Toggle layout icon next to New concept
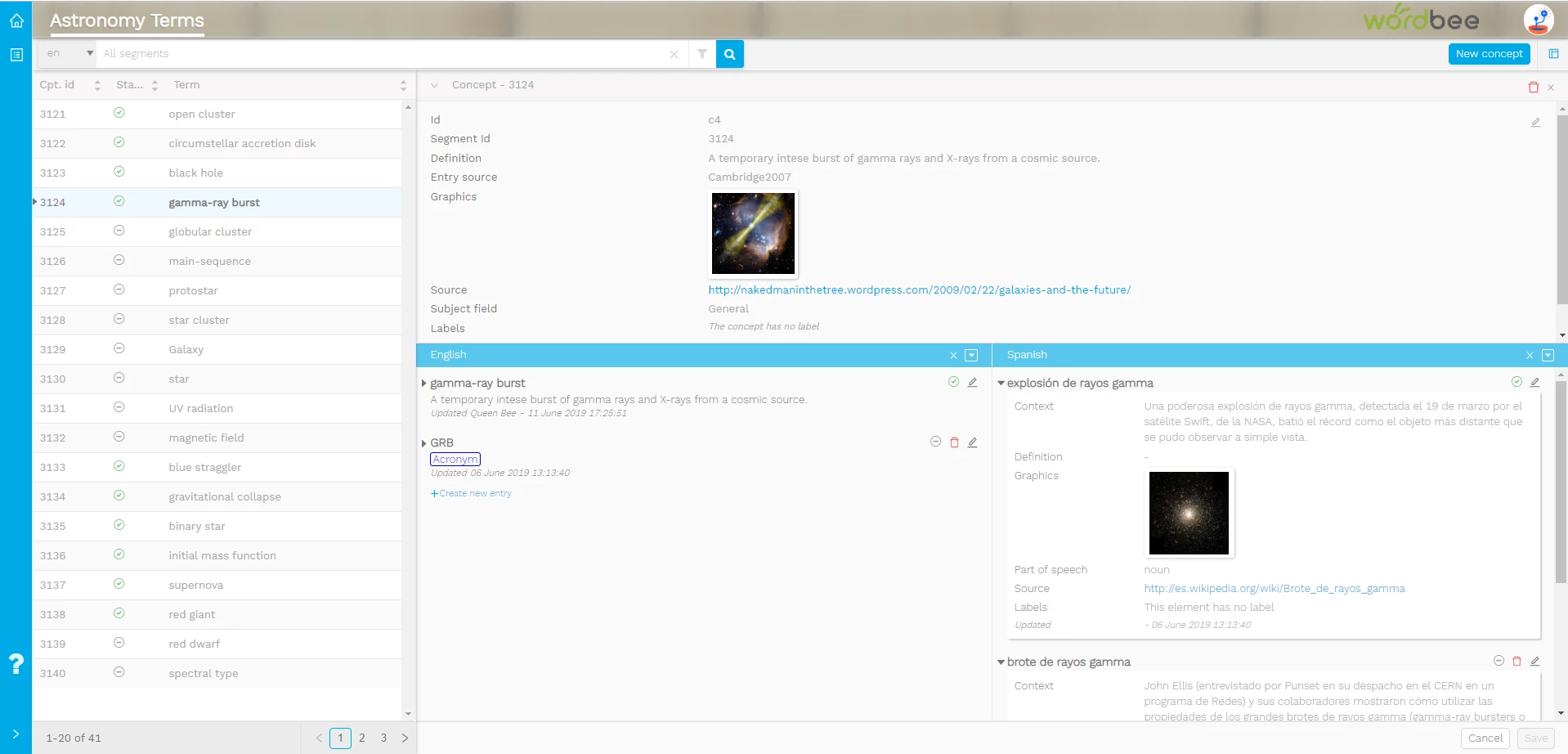1568x754 pixels. (1553, 54)
